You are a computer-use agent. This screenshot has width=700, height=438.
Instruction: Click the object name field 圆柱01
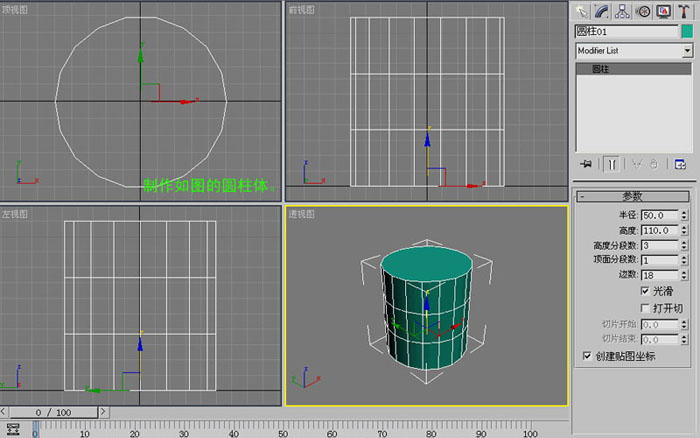tap(626, 31)
